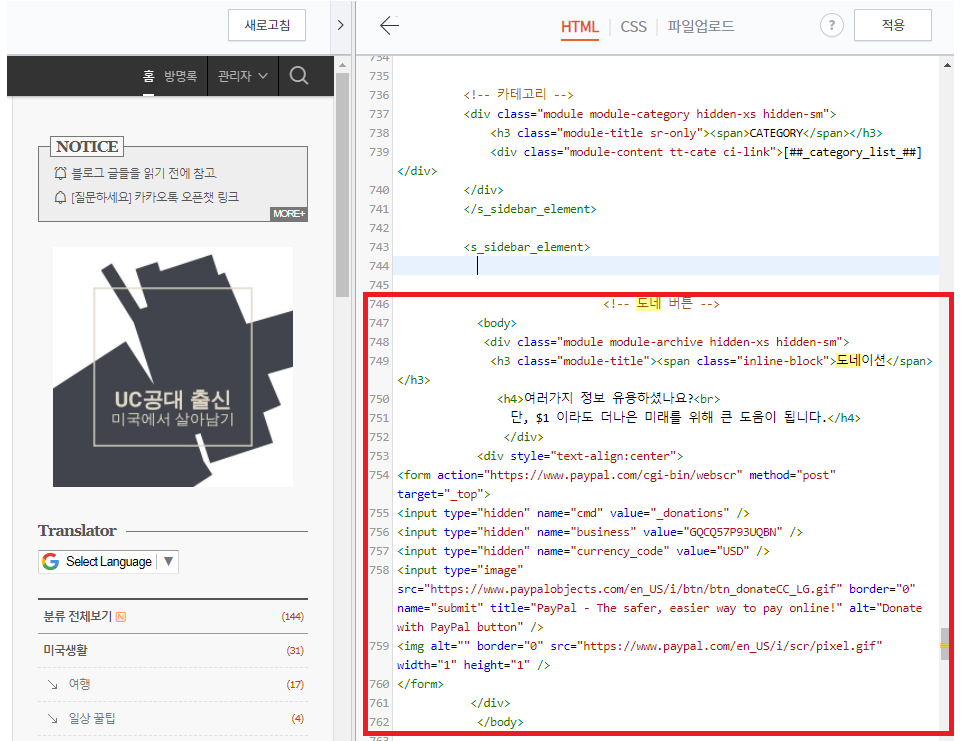The image size is (962, 741).
Task: Select the 홈 menu item
Action: click(x=148, y=76)
